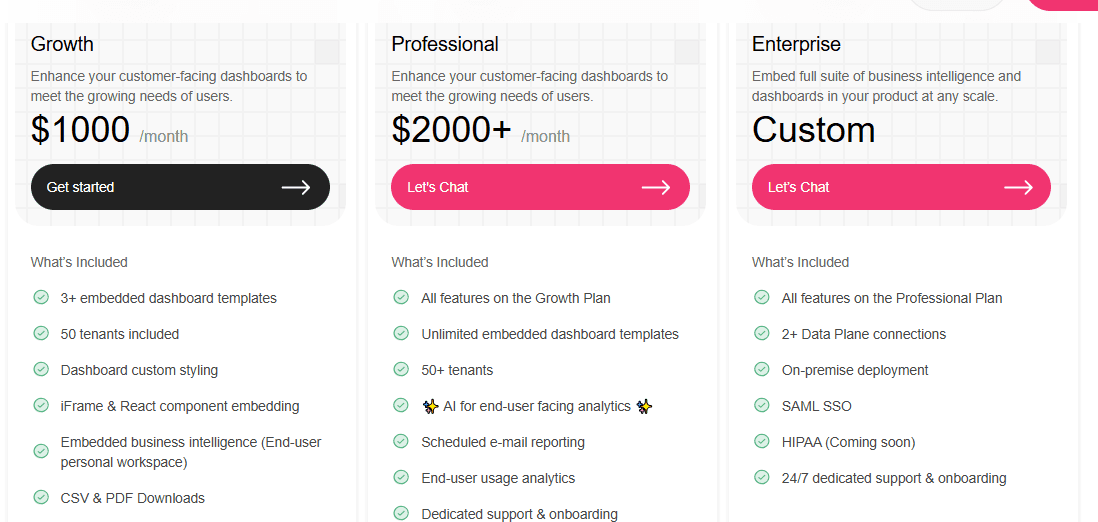Click the checkmark beside 3+ embedded dashboard templates
This screenshot has width=1098, height=522.
41,297
